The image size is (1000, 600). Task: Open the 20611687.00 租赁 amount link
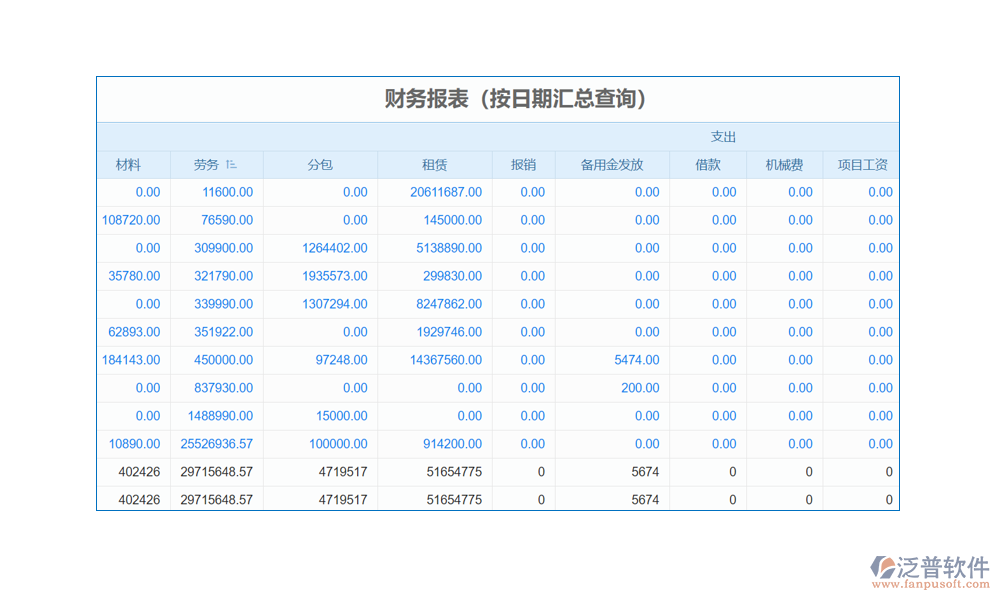point(446,192)
